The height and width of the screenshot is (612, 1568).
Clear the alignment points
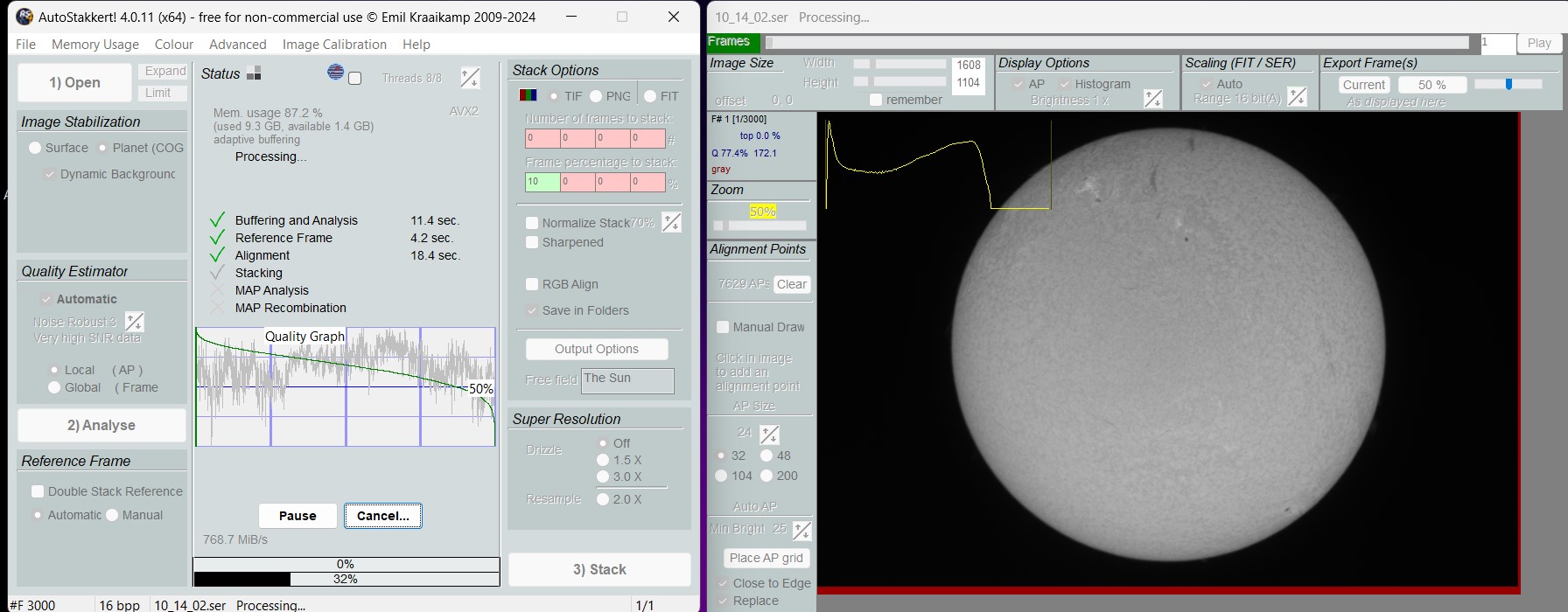[x=792, y=284]
